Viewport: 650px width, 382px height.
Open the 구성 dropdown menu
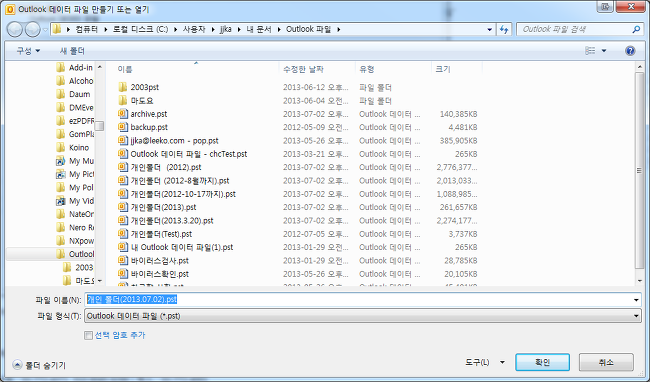pos(28,51)
